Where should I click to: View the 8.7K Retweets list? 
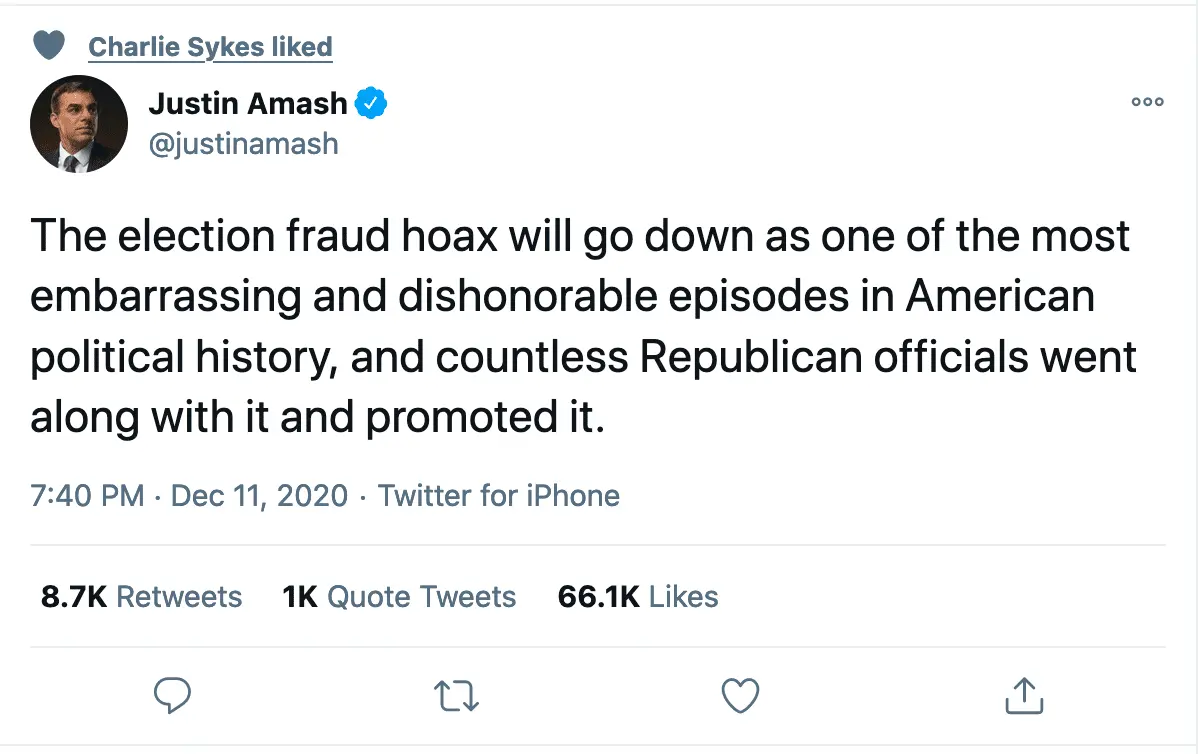click(141, 597)
